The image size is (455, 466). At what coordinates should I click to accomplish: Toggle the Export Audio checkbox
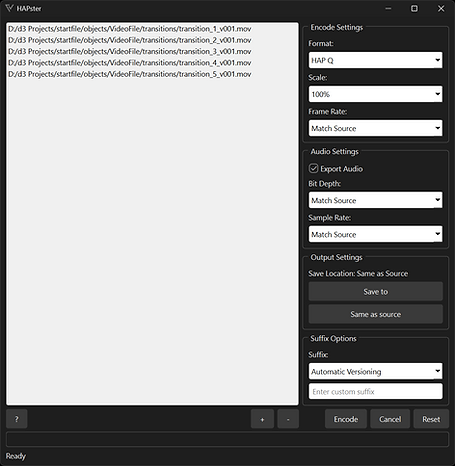313,168
